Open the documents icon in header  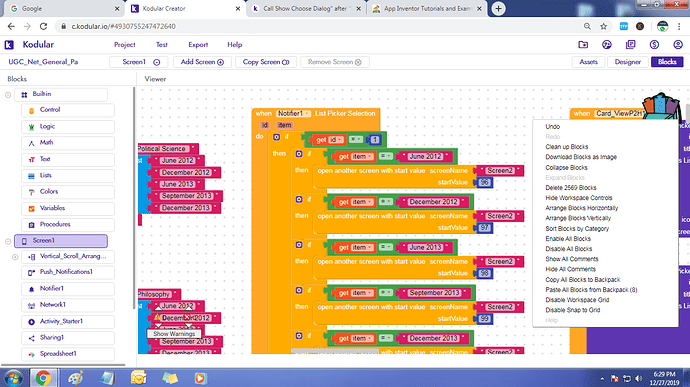pos(631,44)
